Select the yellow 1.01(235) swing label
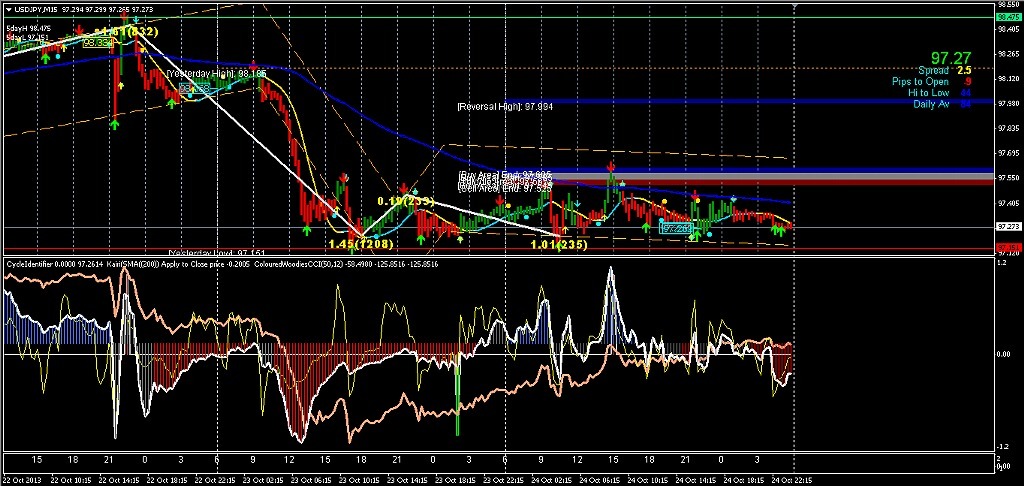The height and width of the screenshot is (486, 1024). pos(558,244)
